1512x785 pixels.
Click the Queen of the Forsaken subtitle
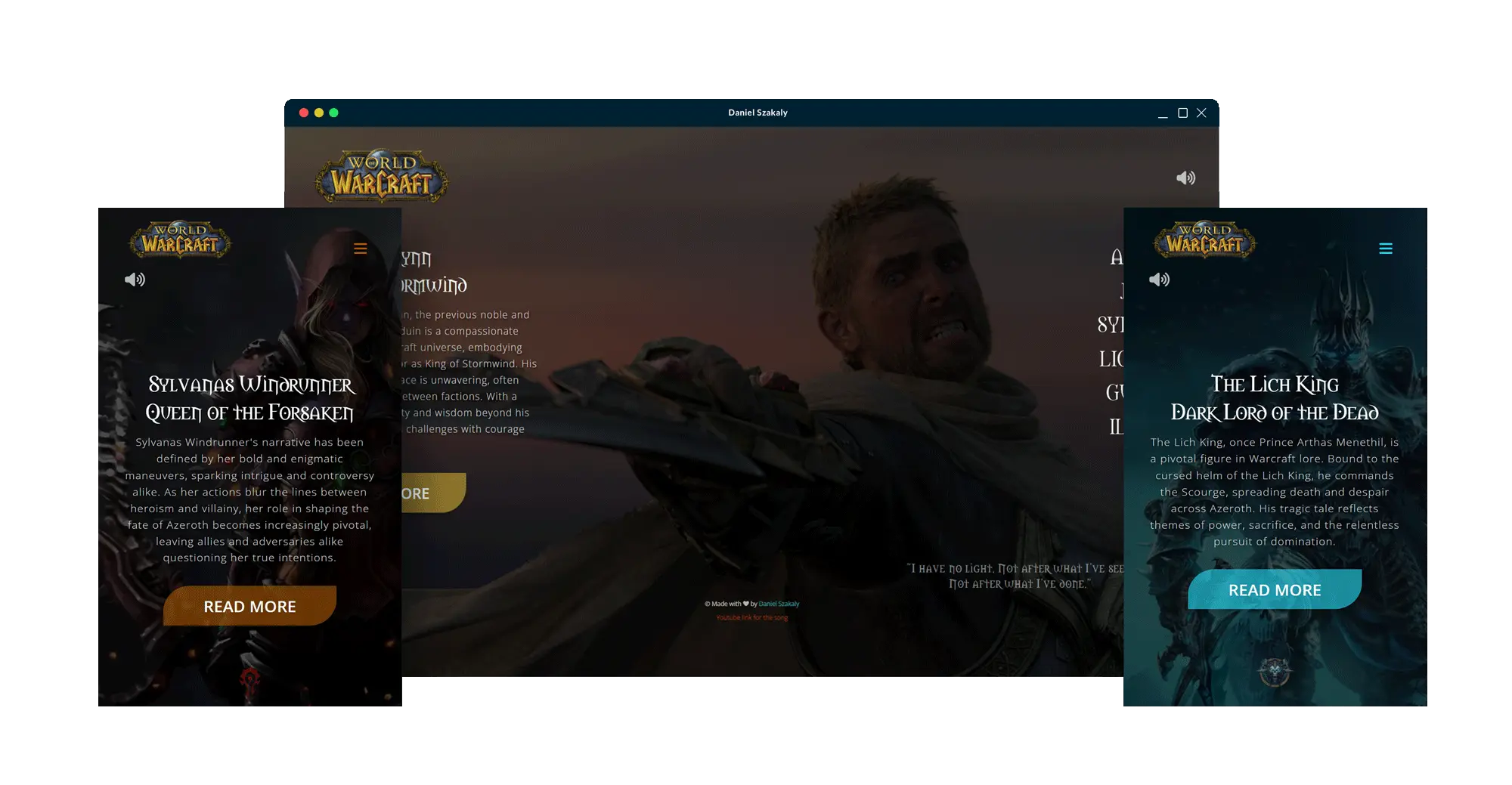[249, 413]
